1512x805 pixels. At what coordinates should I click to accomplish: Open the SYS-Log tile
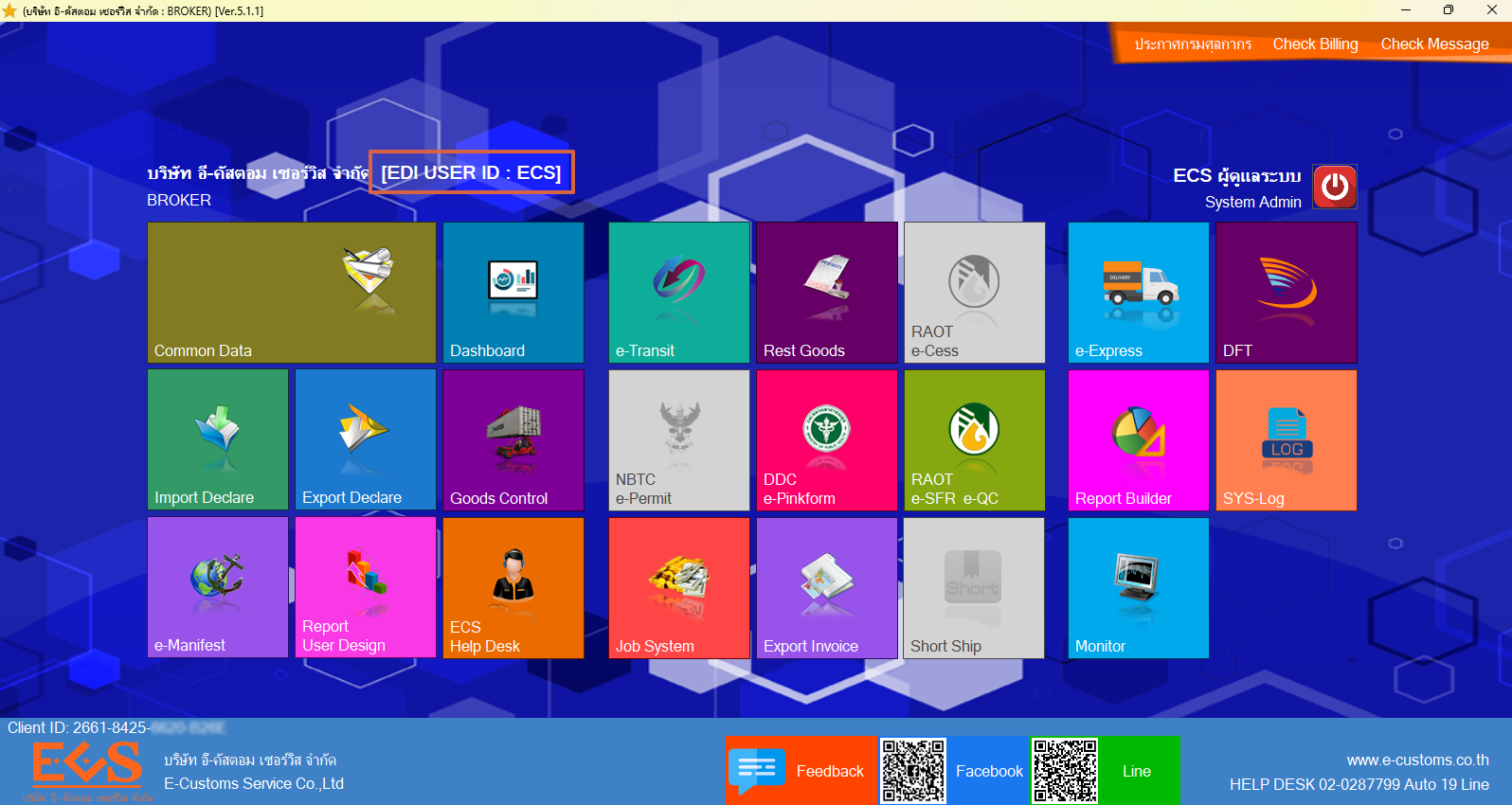pos(1286,439)
